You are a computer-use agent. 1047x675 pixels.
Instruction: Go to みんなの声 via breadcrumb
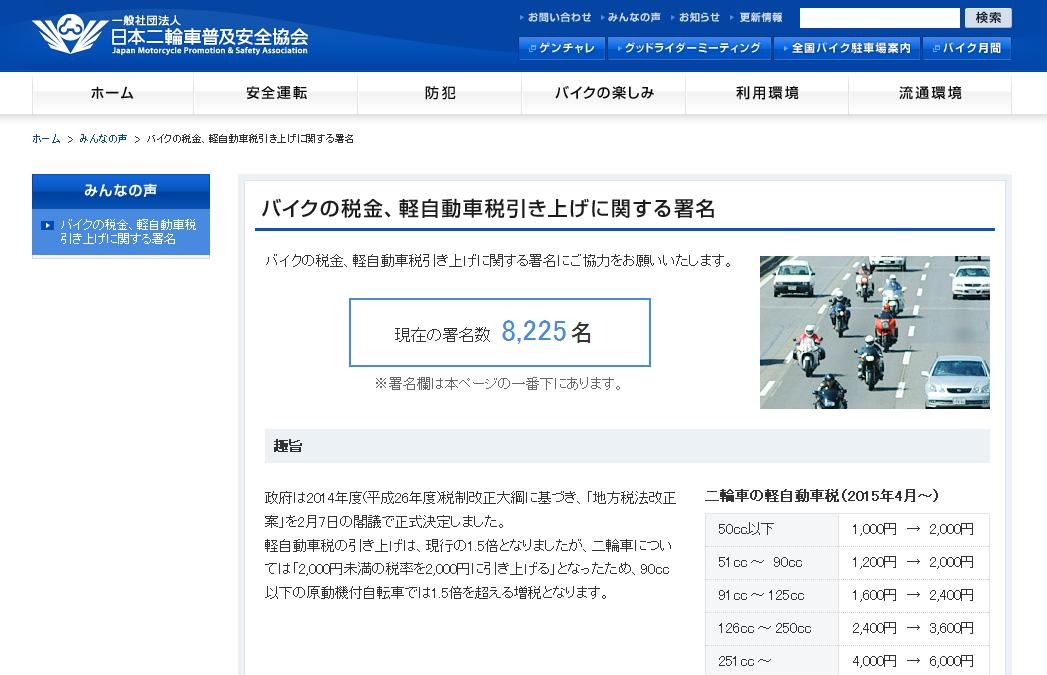(x=103, y=139)
